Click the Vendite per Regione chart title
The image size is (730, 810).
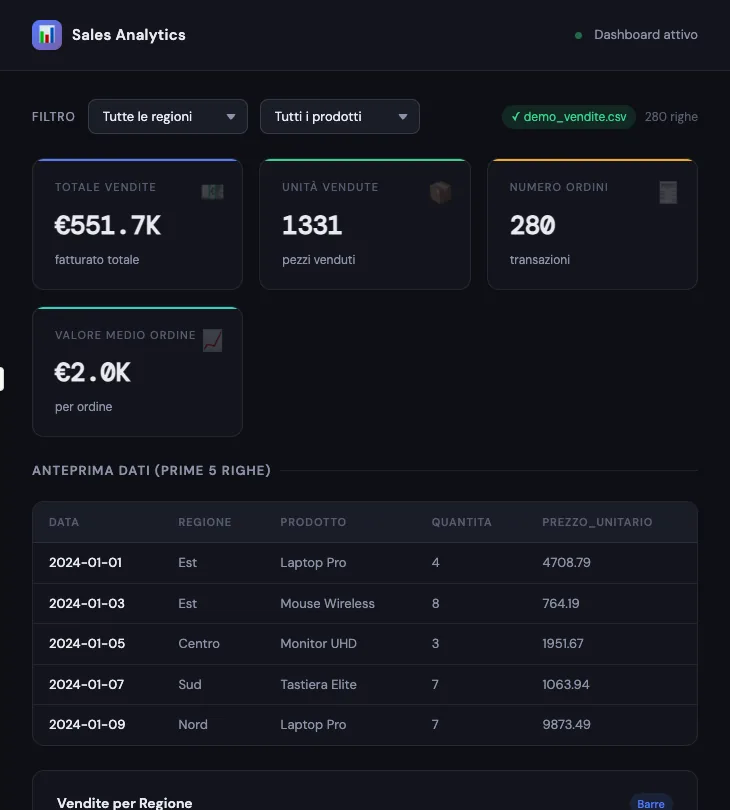point(125,803)
